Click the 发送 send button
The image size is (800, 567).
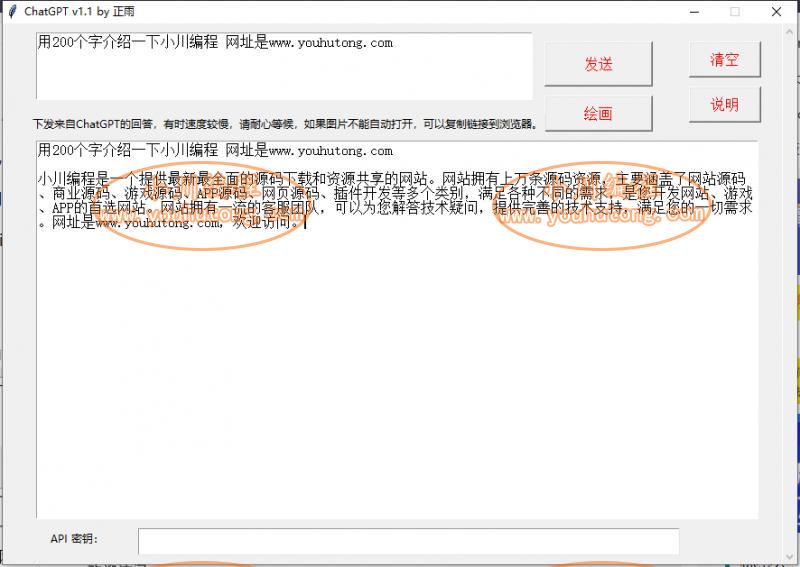598,64
